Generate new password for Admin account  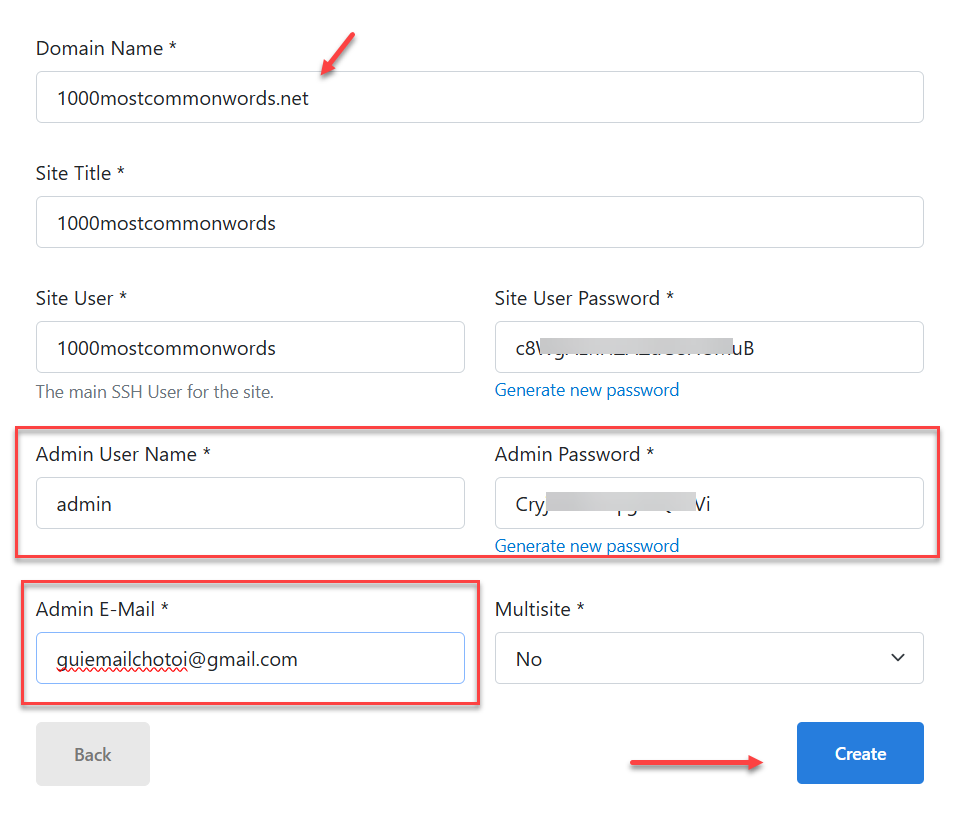586,546
